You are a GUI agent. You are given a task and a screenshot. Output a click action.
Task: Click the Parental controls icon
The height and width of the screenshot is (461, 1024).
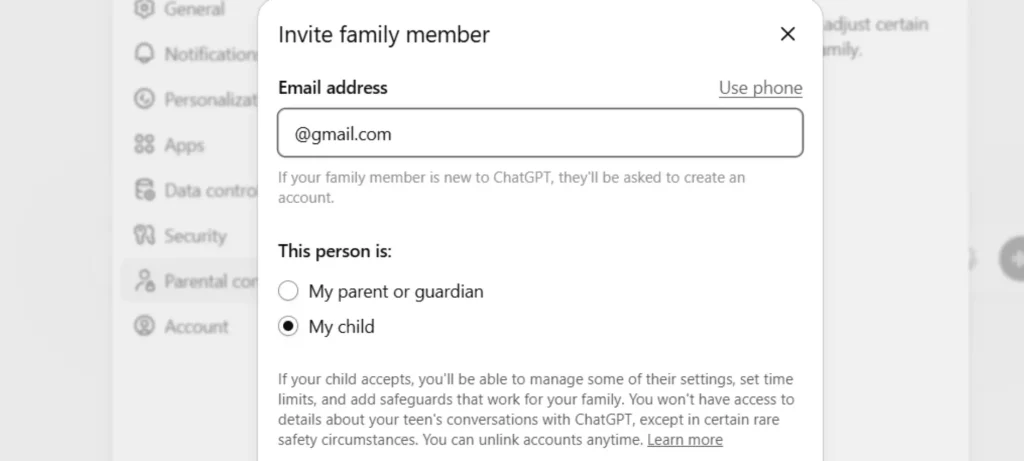point(145,281)
